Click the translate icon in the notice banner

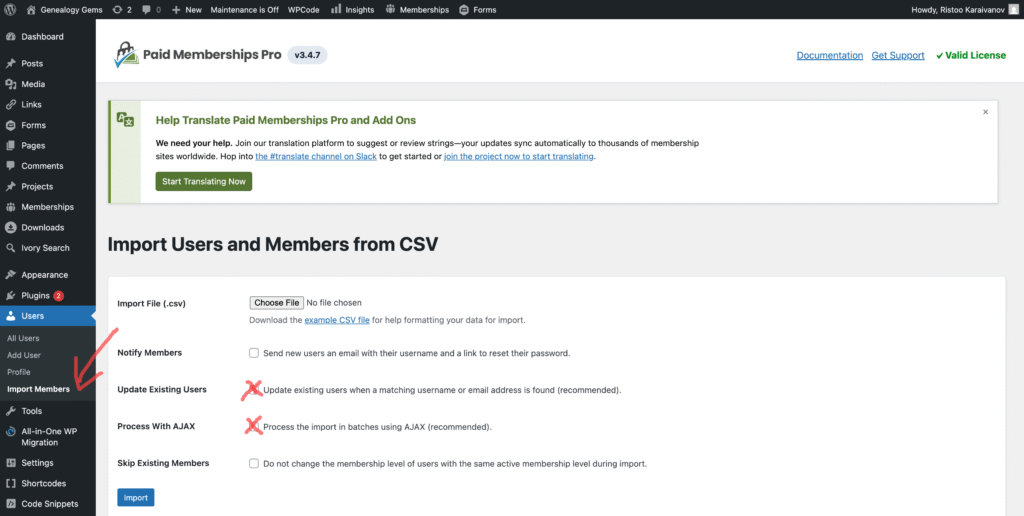pyautogui.click(x=125, y=119)
